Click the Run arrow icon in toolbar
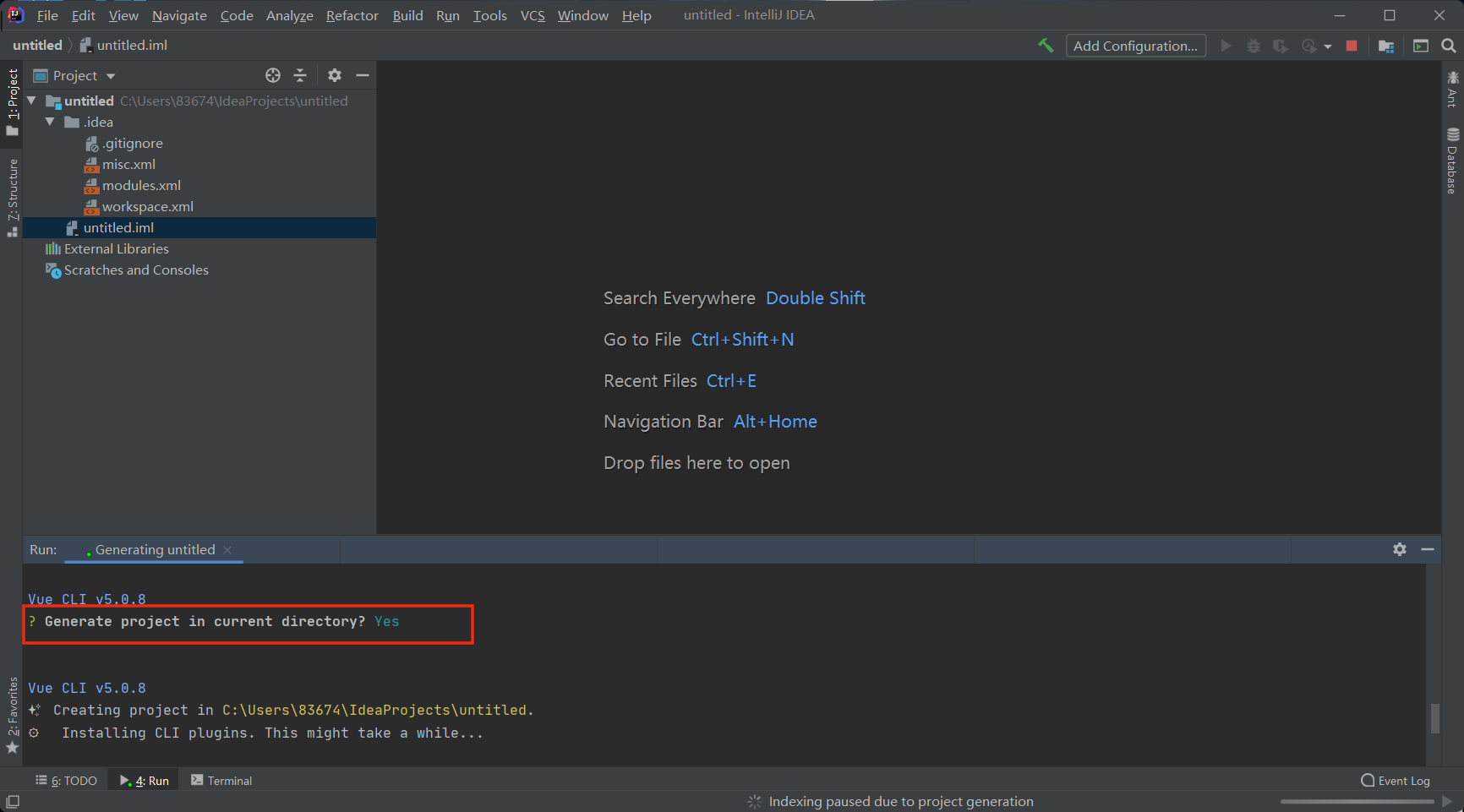1464x812 pixels. tap(1226, 46)
